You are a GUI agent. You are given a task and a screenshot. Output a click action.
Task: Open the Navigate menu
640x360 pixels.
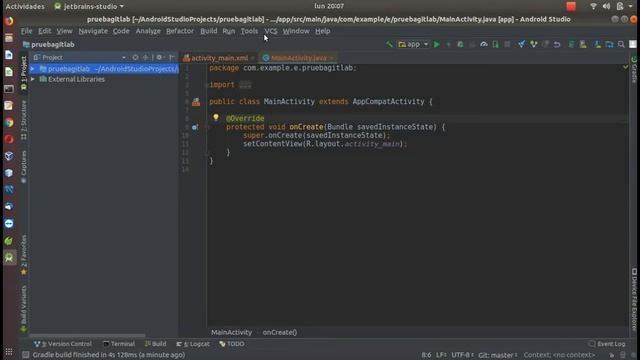(x=93, y=31)
